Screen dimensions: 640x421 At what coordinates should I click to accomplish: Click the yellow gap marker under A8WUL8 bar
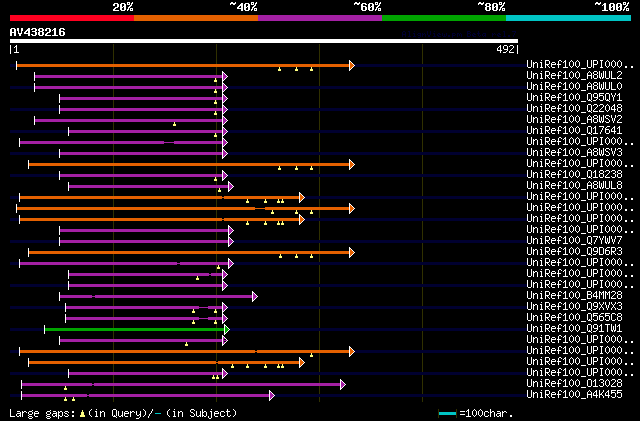[219, 190]
